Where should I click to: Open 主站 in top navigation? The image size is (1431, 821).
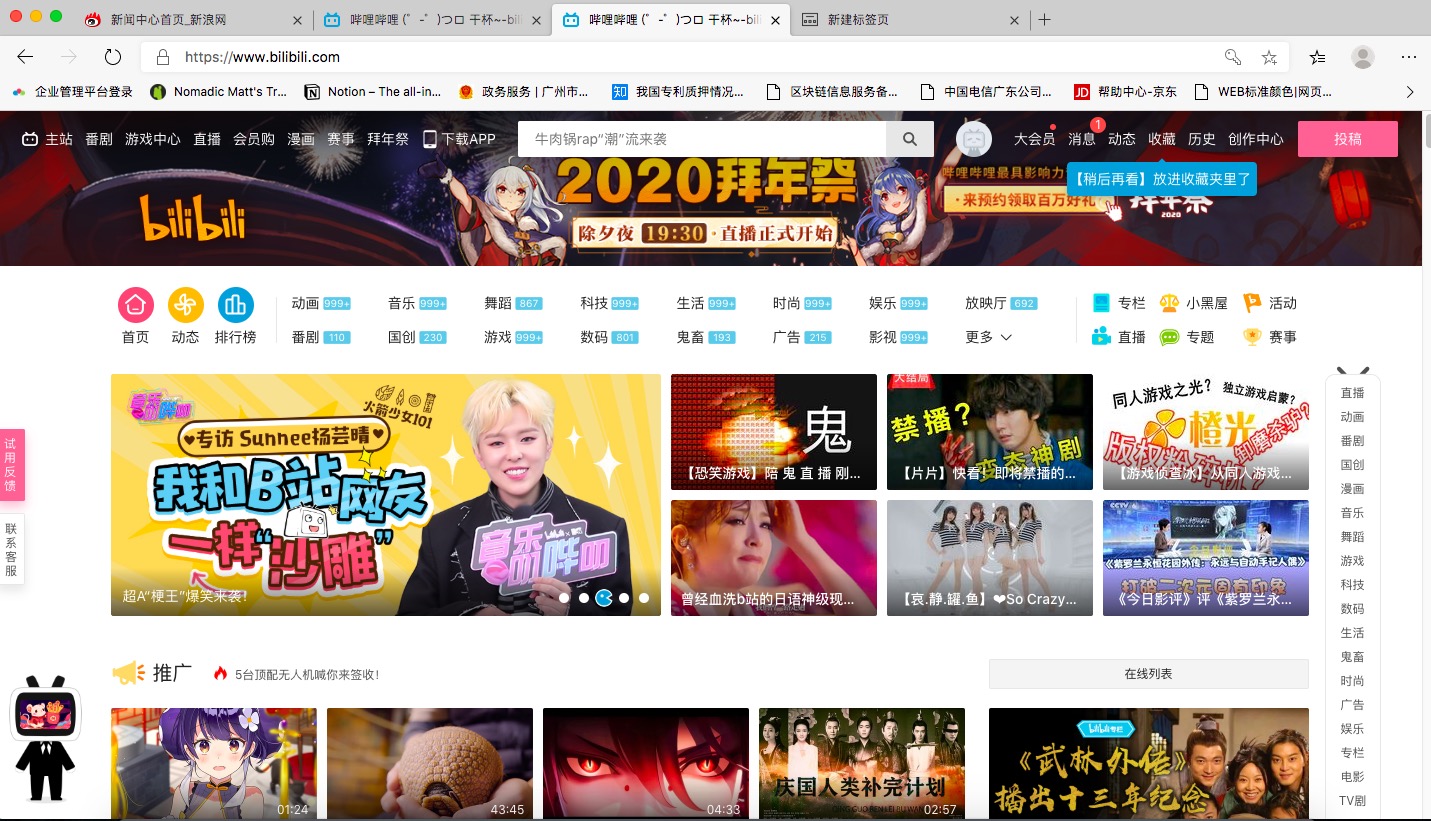click(x=47, y=139)
